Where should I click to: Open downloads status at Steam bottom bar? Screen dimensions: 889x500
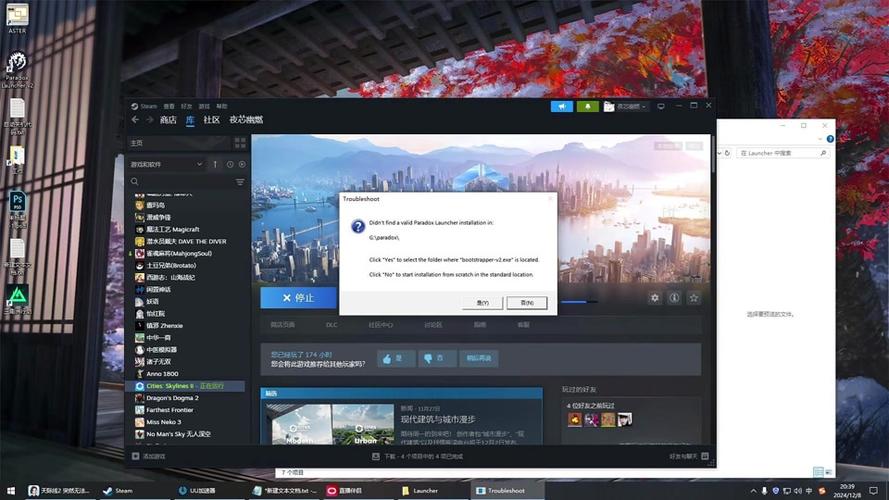[x=417, y=456]
